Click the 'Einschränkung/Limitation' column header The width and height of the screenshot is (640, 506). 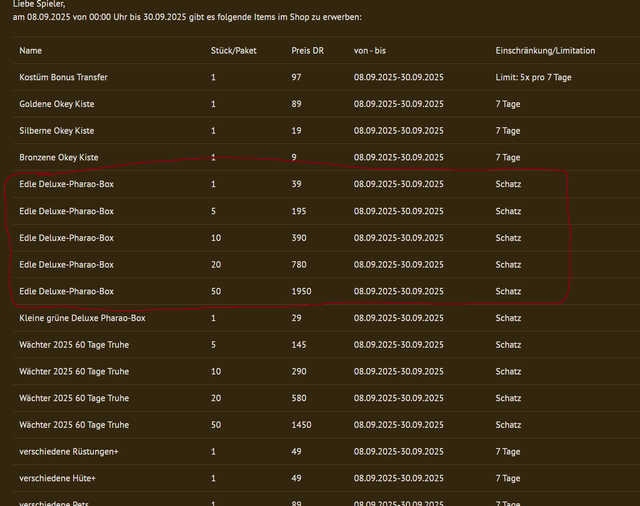click(x=545, y=51)
